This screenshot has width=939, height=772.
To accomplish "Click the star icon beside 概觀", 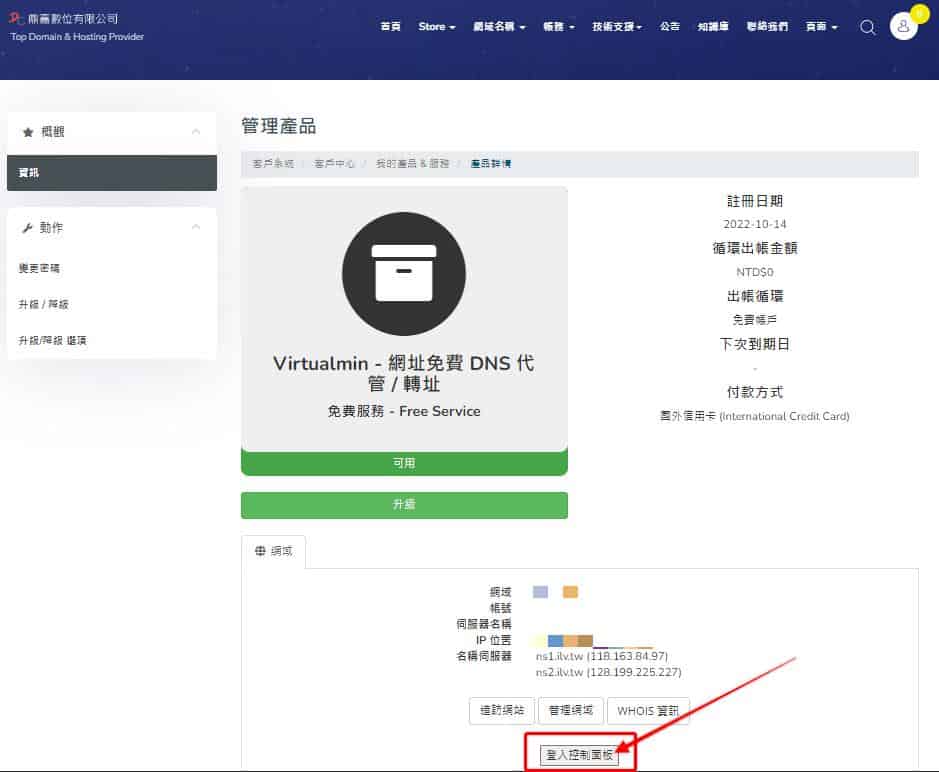I will tap(27, 132).
